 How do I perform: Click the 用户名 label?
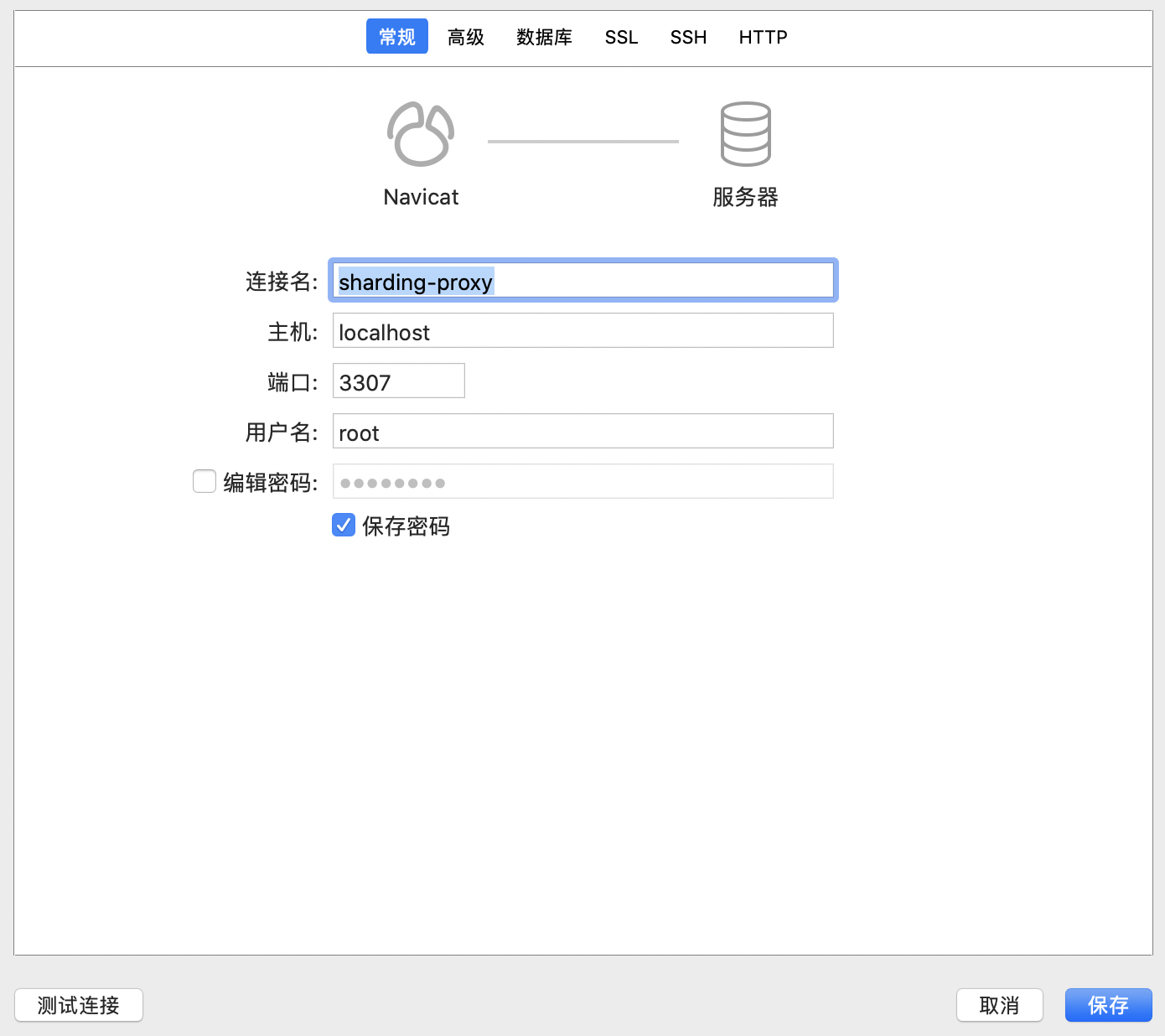[x=282, y=433]
